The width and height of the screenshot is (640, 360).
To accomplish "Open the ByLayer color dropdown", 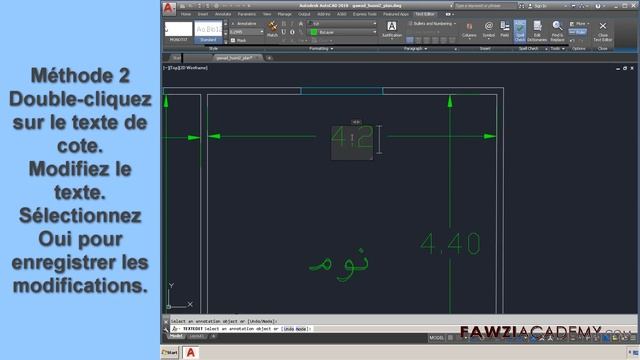I will [x=374, y=32].
